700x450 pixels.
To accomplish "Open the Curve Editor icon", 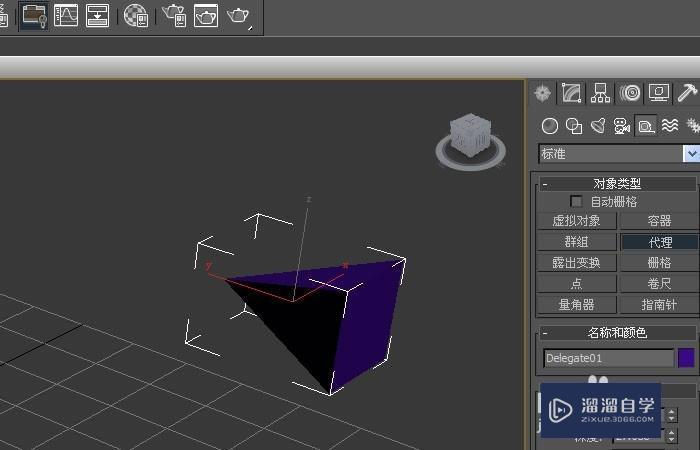I will (66, 15).
